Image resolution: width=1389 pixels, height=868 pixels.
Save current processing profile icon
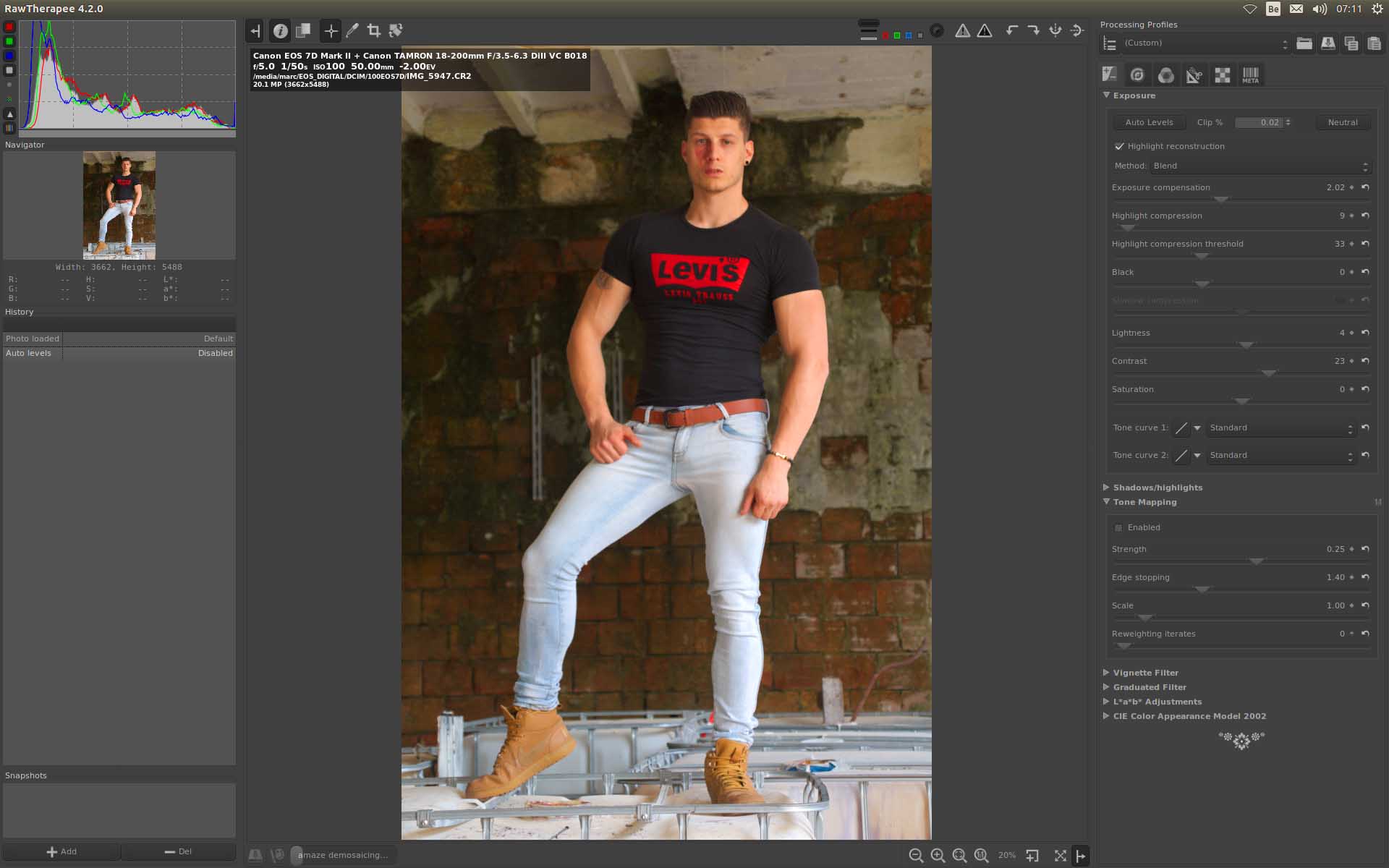1328,43
